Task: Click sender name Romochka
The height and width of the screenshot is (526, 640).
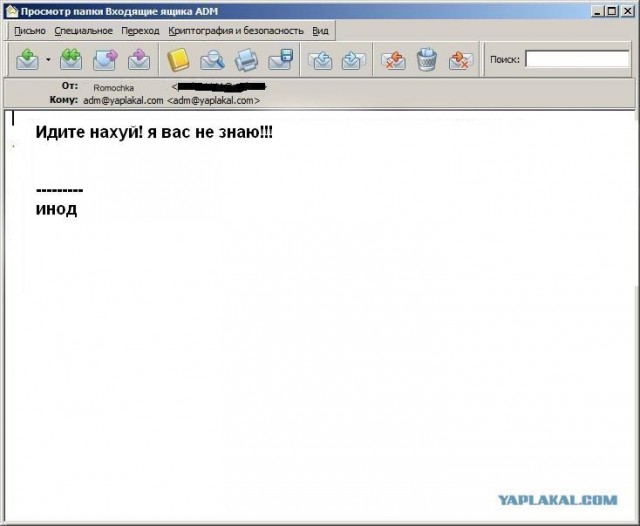Action: tap(113, 88)
